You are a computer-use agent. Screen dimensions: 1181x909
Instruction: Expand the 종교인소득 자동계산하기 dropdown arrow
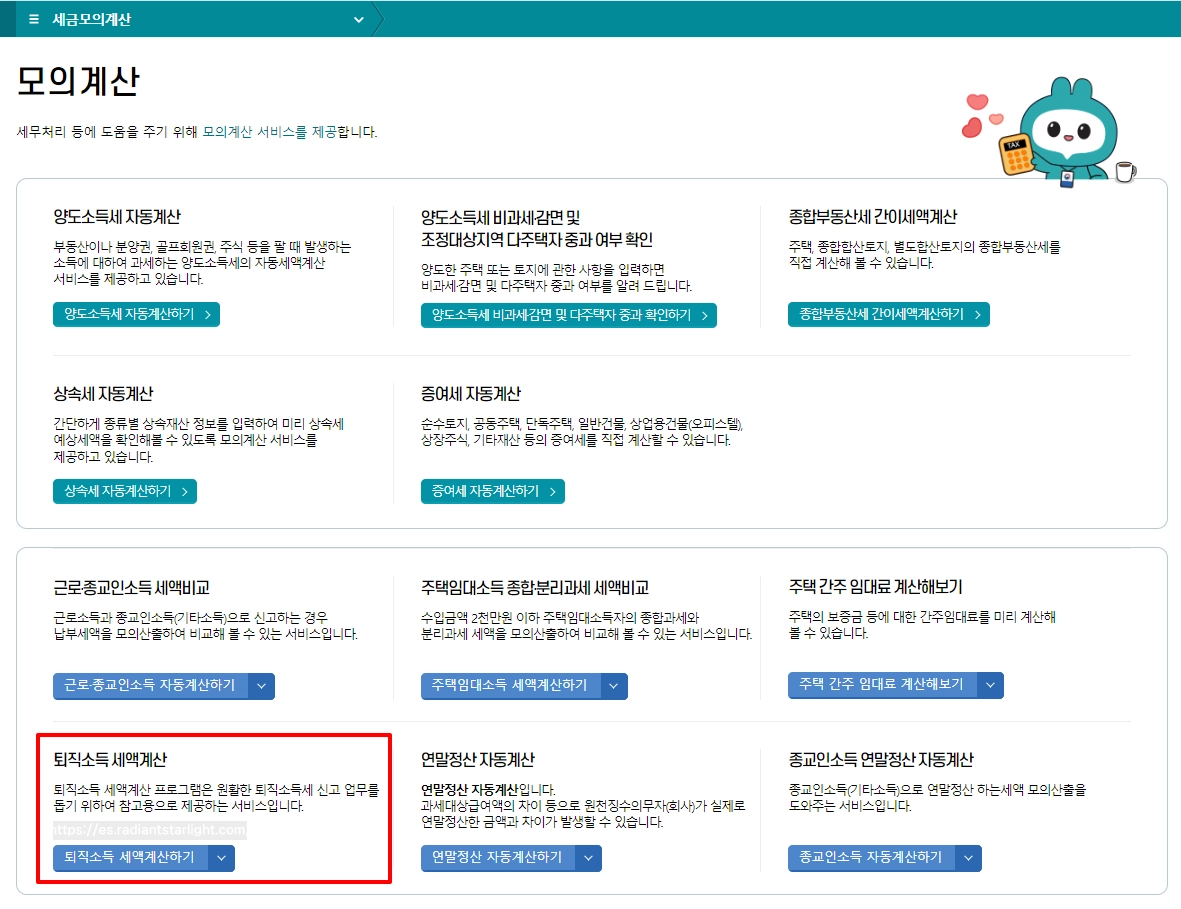[969, 858]
